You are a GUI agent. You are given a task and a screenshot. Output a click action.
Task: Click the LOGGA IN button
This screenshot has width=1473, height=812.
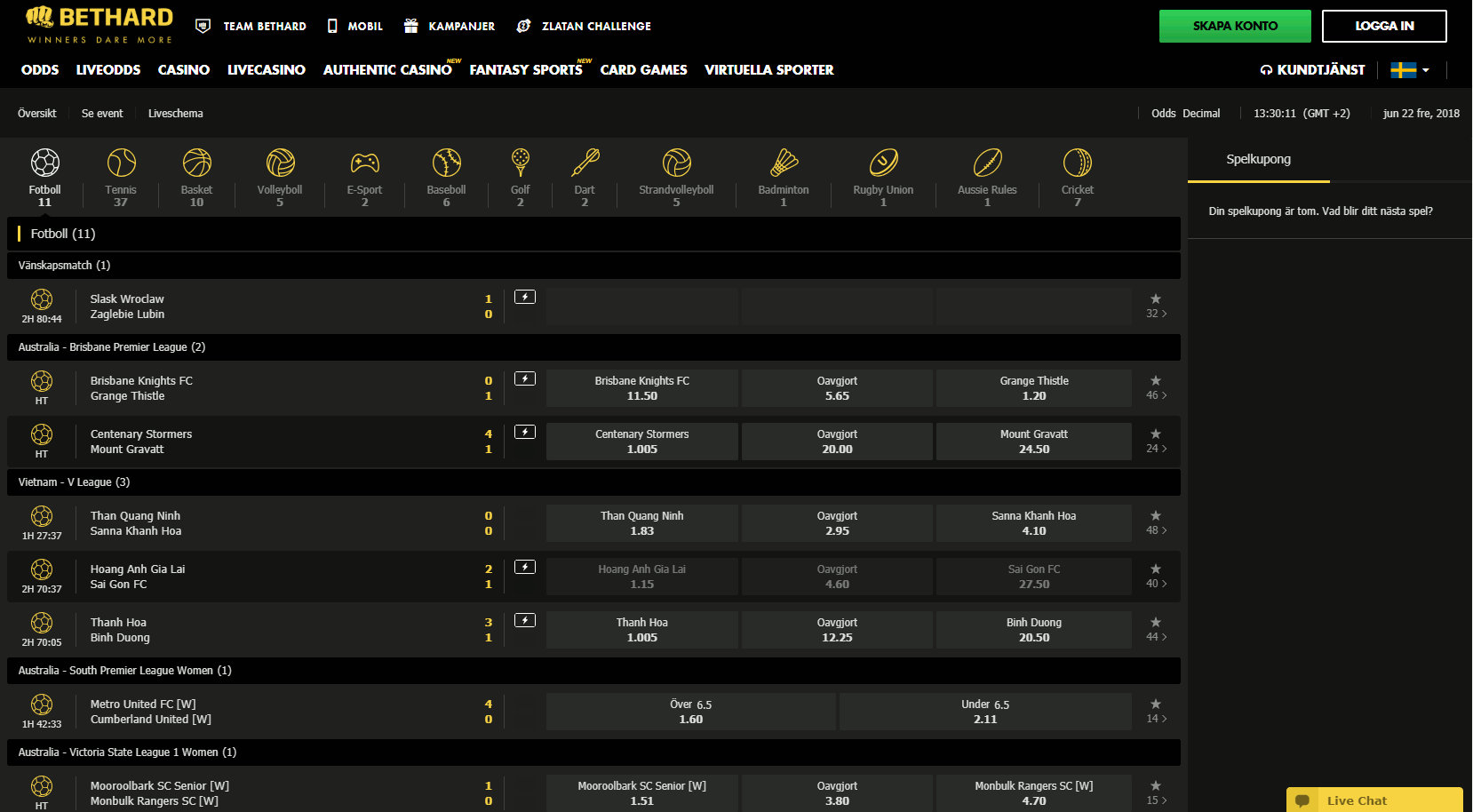click(x=1384, y=26)
